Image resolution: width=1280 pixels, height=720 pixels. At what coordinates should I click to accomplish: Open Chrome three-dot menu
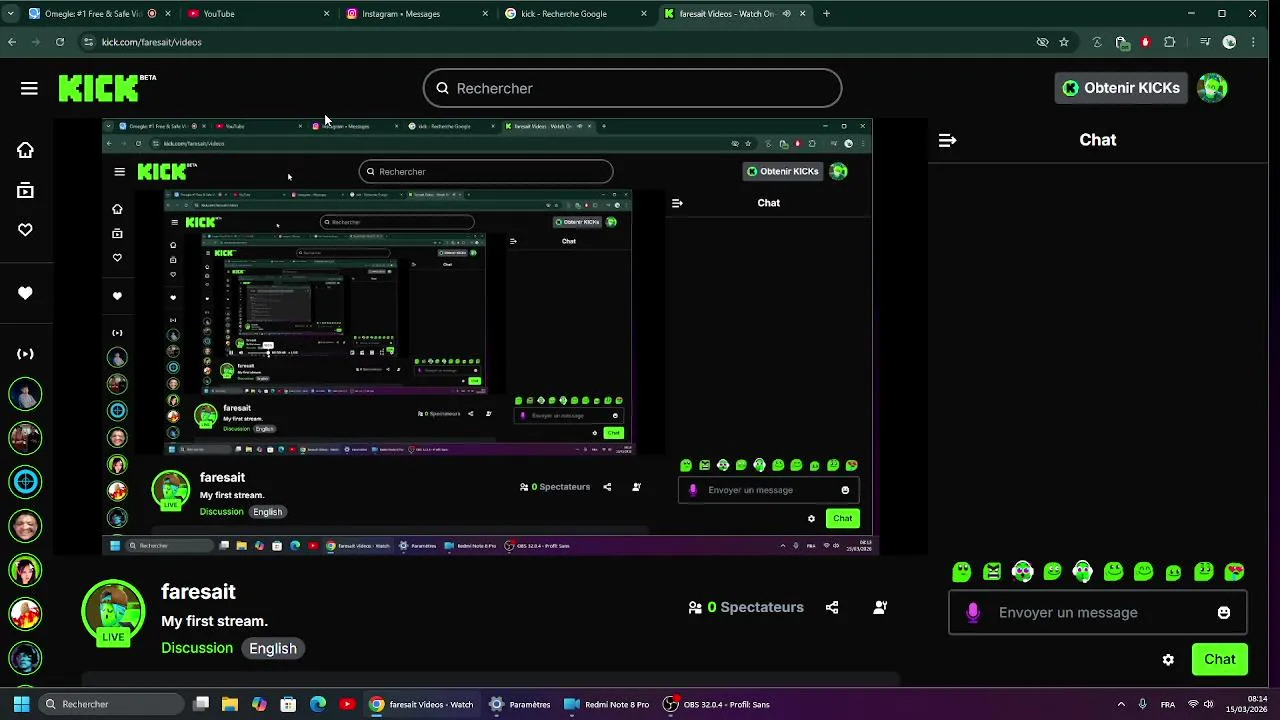click(1253, 42)
